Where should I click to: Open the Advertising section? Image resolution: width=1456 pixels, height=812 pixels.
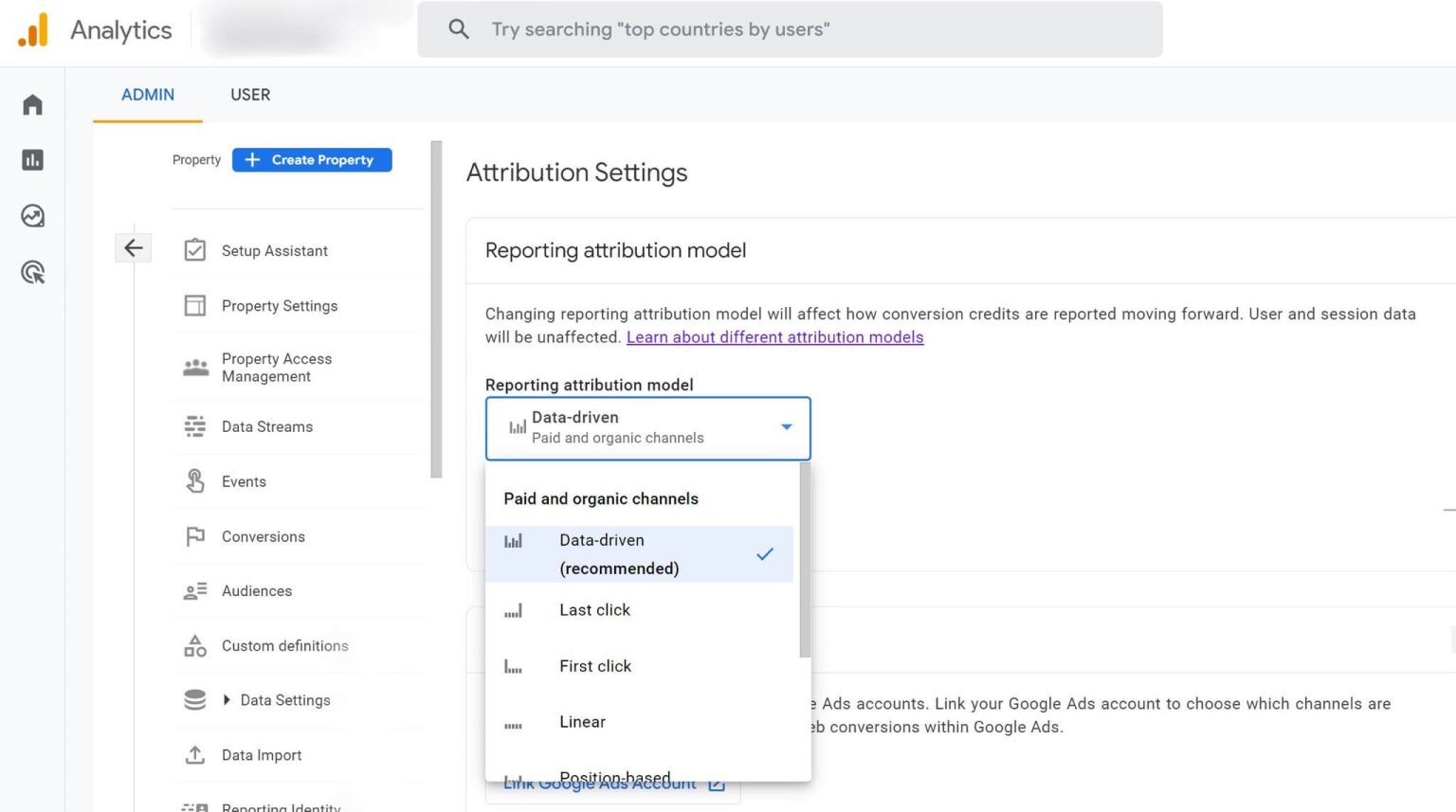pyautogui.click(x=32, y=272)
